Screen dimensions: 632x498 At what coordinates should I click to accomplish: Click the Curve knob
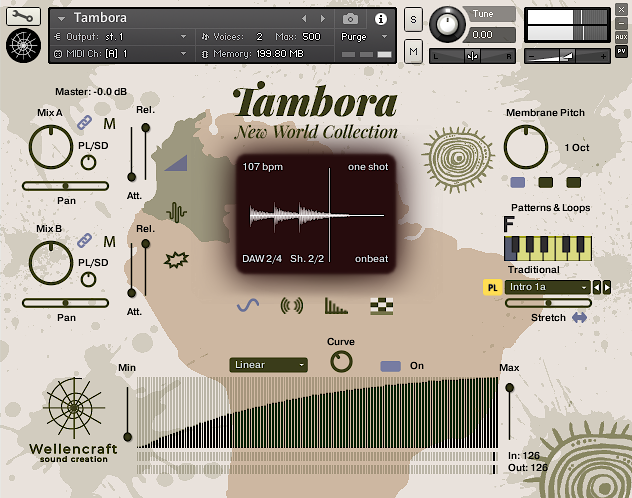341,361
